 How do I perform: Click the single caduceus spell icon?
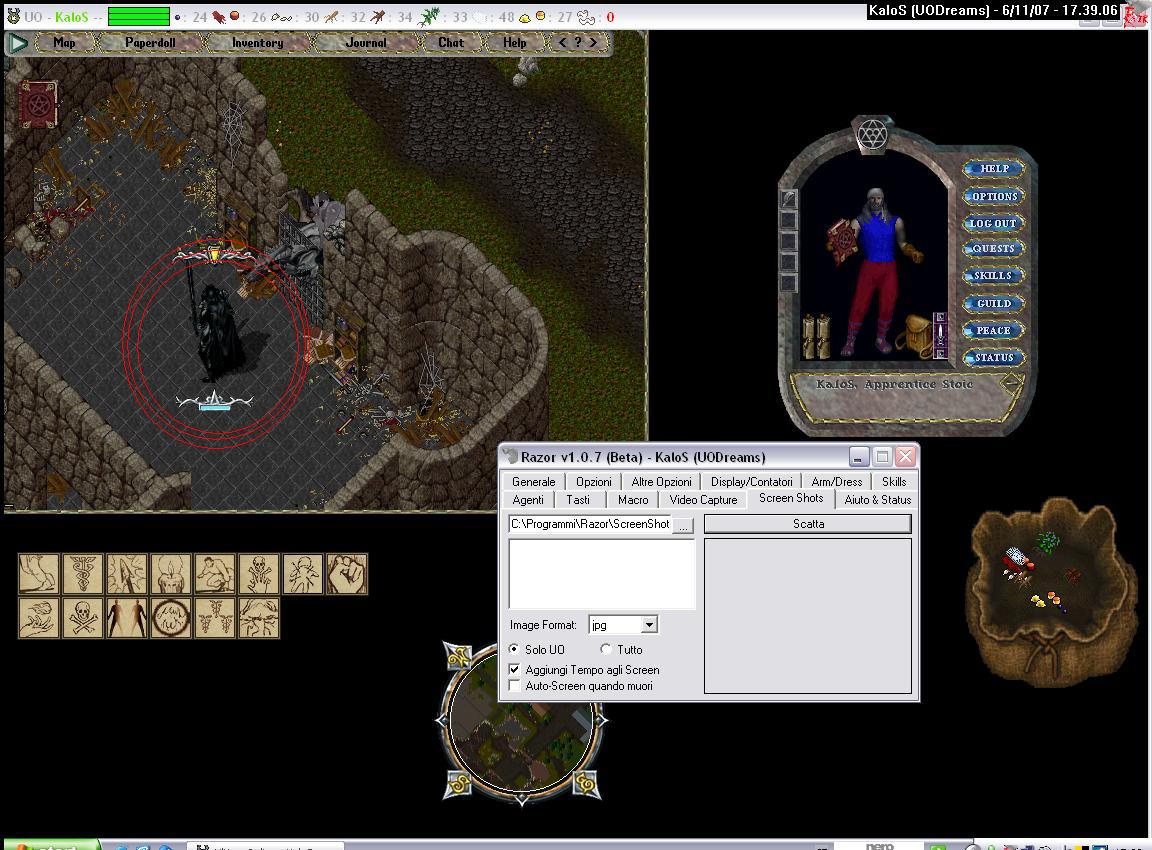click(x=82, y=573)
